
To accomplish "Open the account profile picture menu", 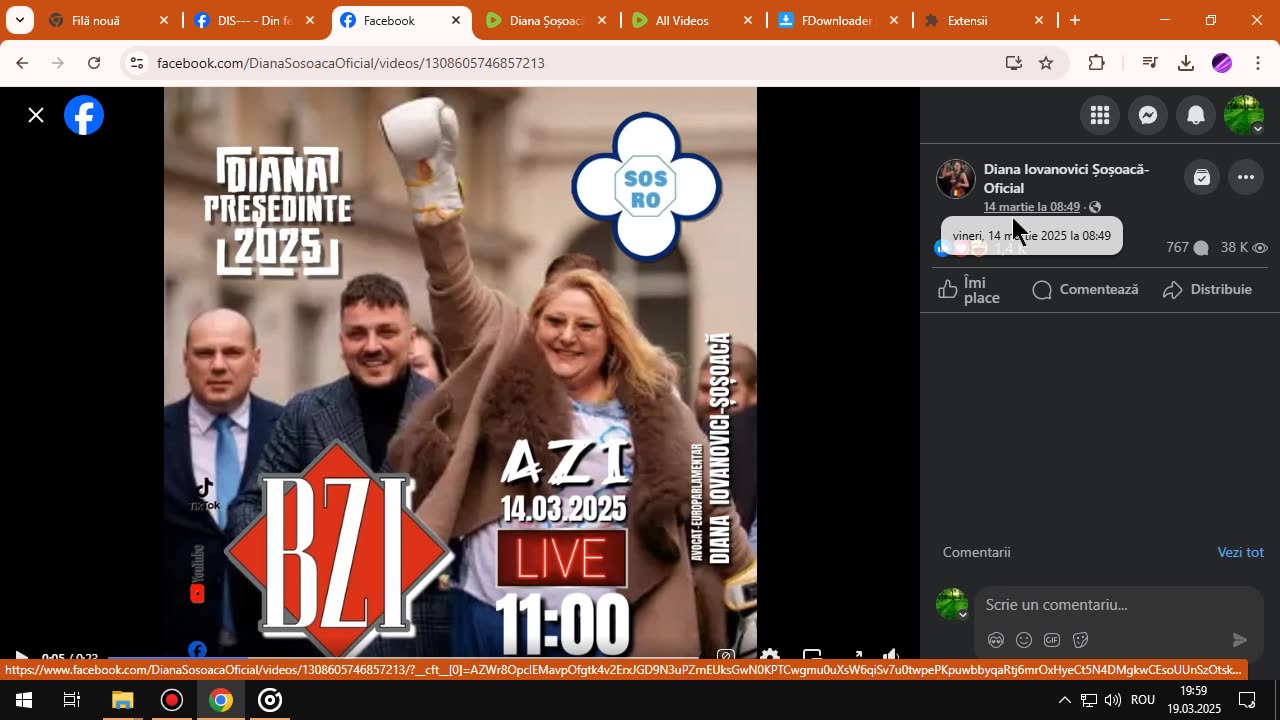I will [x=1244, y=115].
